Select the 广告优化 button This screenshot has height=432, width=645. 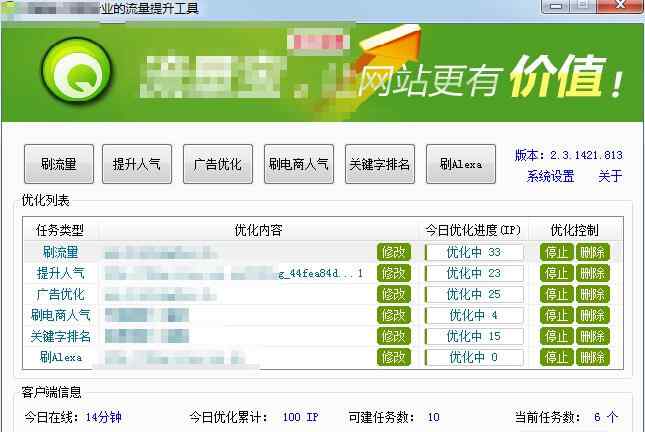[217, 164]
